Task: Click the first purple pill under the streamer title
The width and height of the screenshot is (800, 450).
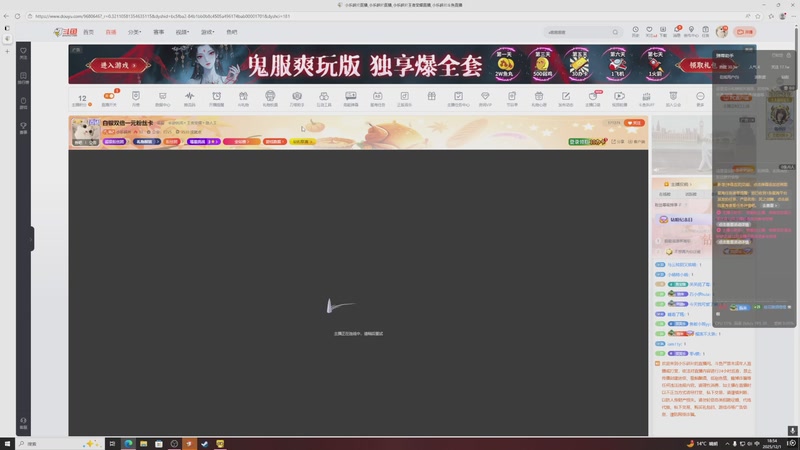Action: [x=114, y=141]
